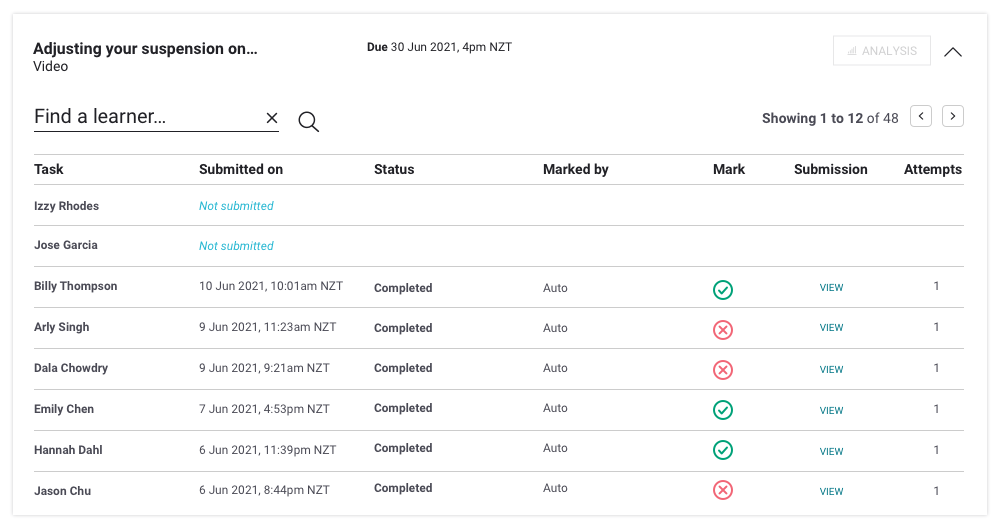Open the Analysis button
The height and width of the screenshot is (530, 1001).
[881, 51]
